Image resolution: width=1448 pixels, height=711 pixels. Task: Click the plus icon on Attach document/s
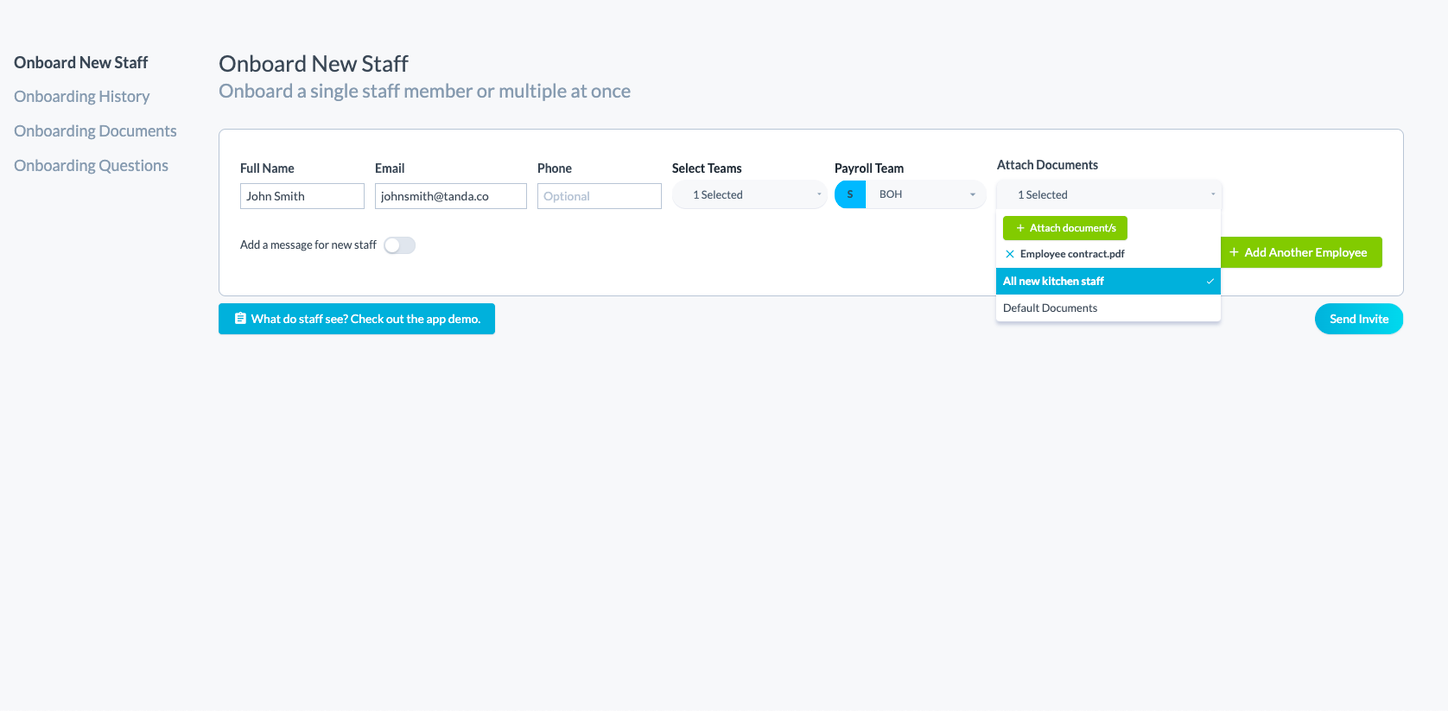1020,228
